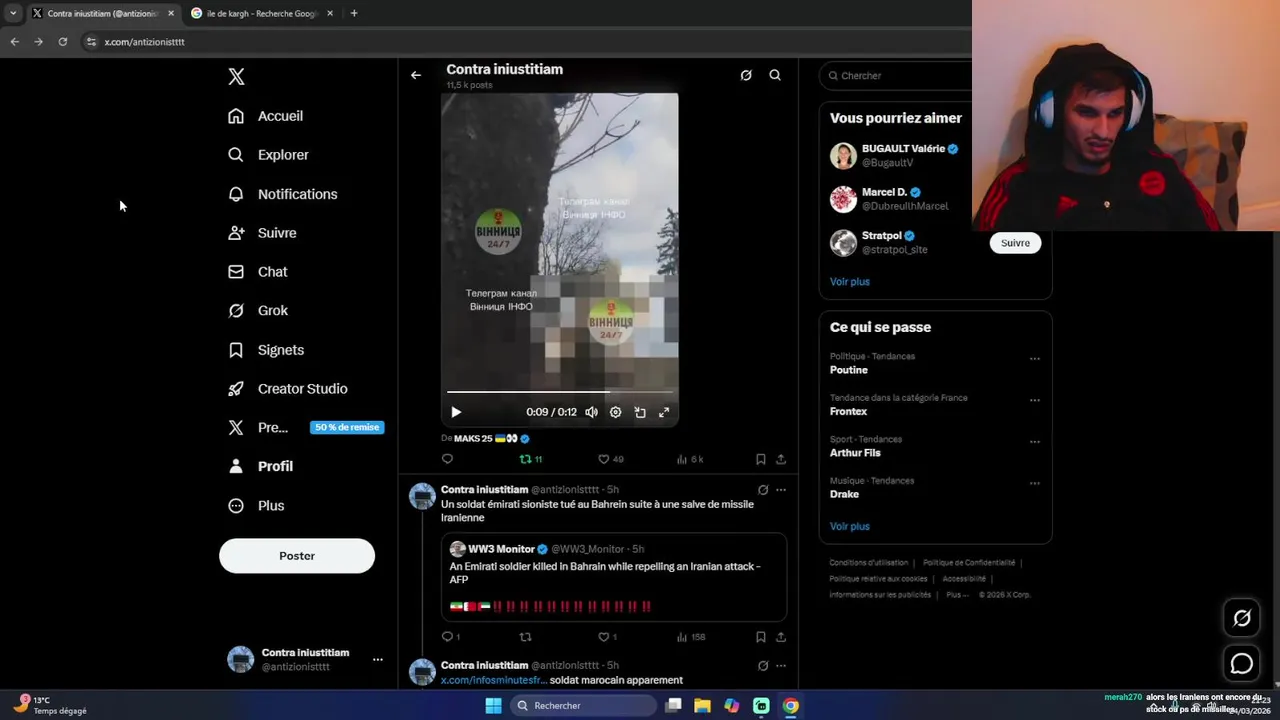Open the Explorer section

[268, 155]
